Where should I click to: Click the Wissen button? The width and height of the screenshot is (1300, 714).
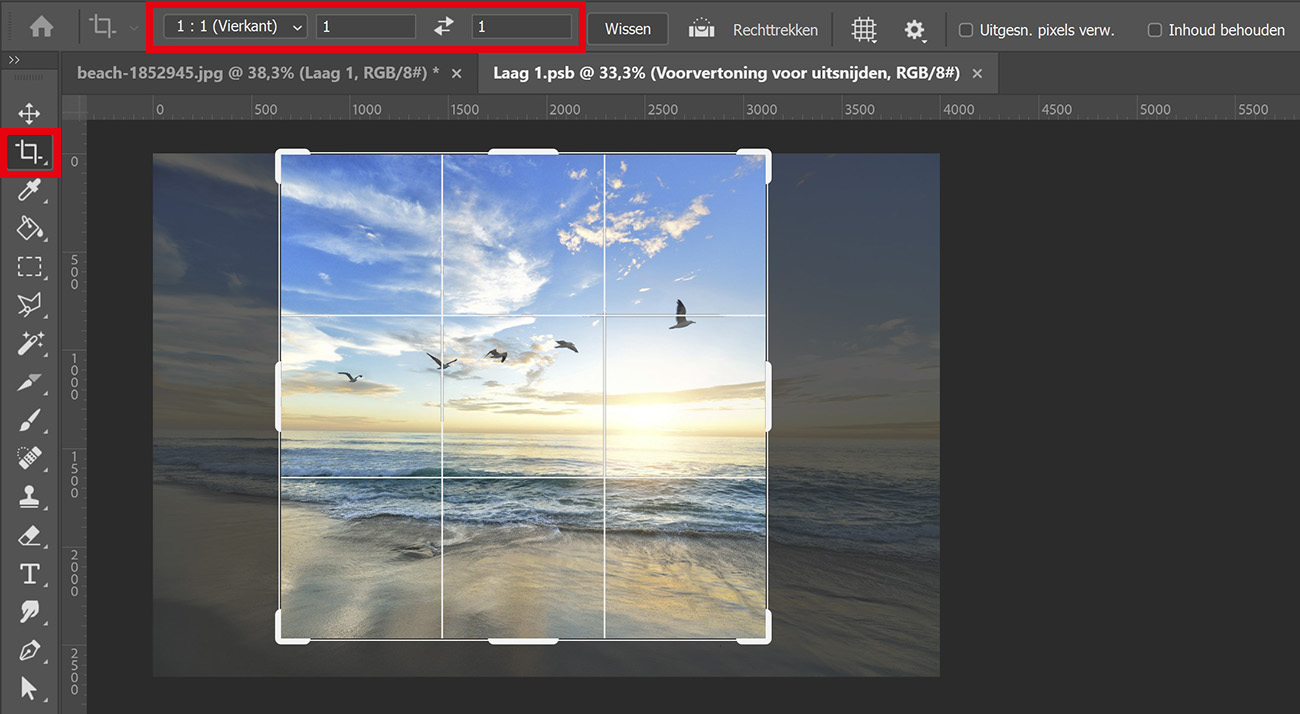pyautogui.click(x=627, y=29)
